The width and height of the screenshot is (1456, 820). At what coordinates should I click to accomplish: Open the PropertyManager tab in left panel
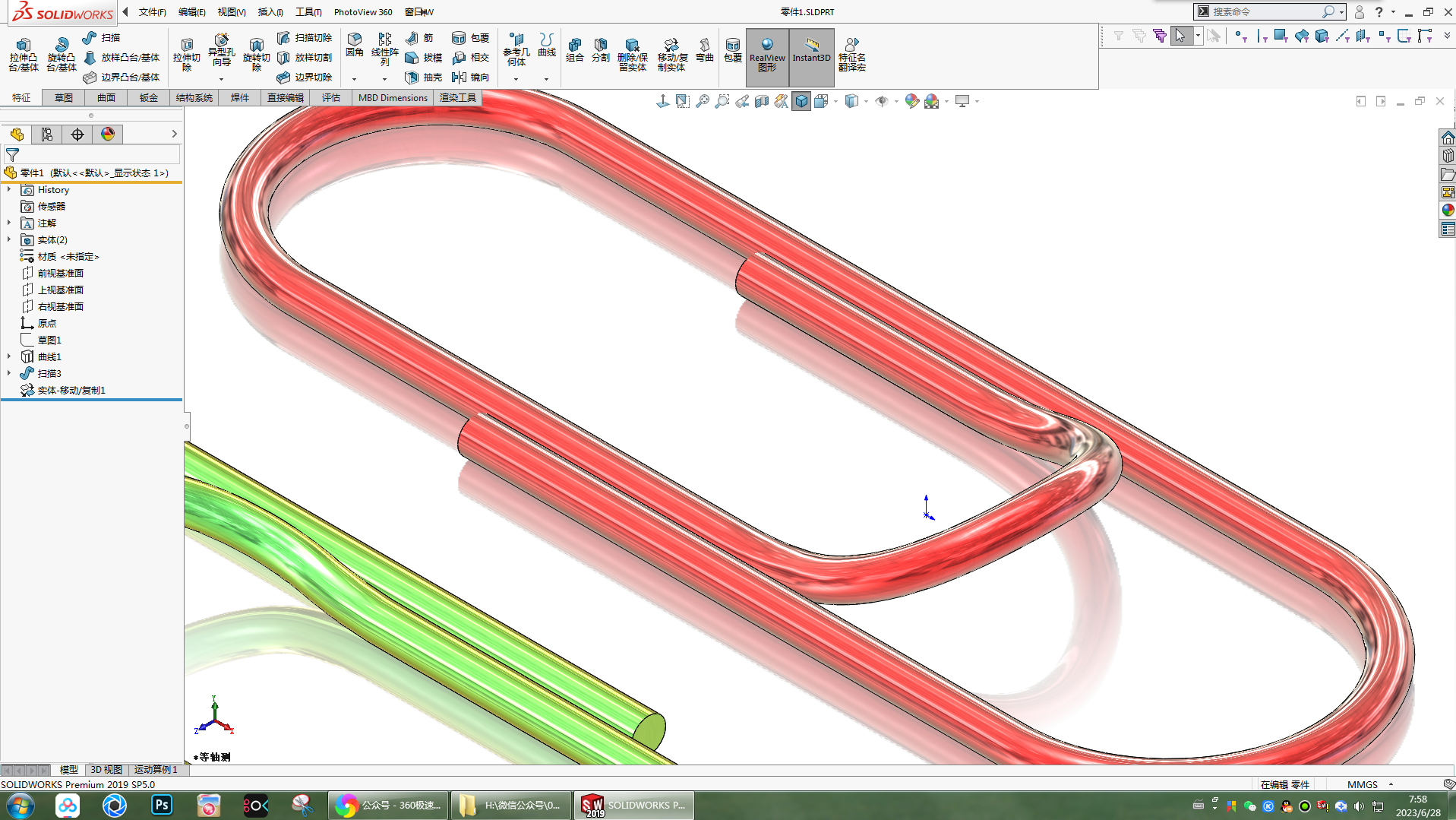[47, 135]
